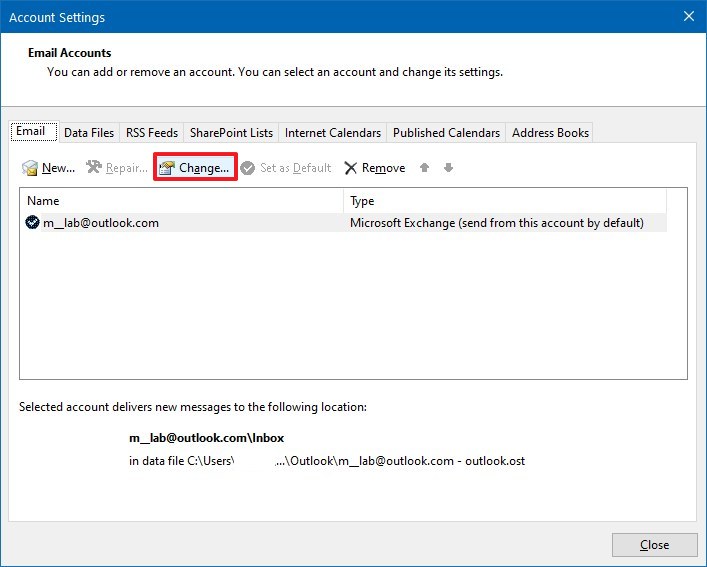Click the data file path text
Screen dimensions: 707x567
(x=327, y=461)
